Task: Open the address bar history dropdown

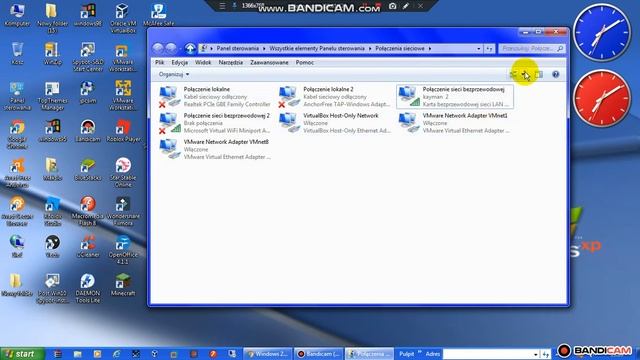Action: tap(478, 49)
